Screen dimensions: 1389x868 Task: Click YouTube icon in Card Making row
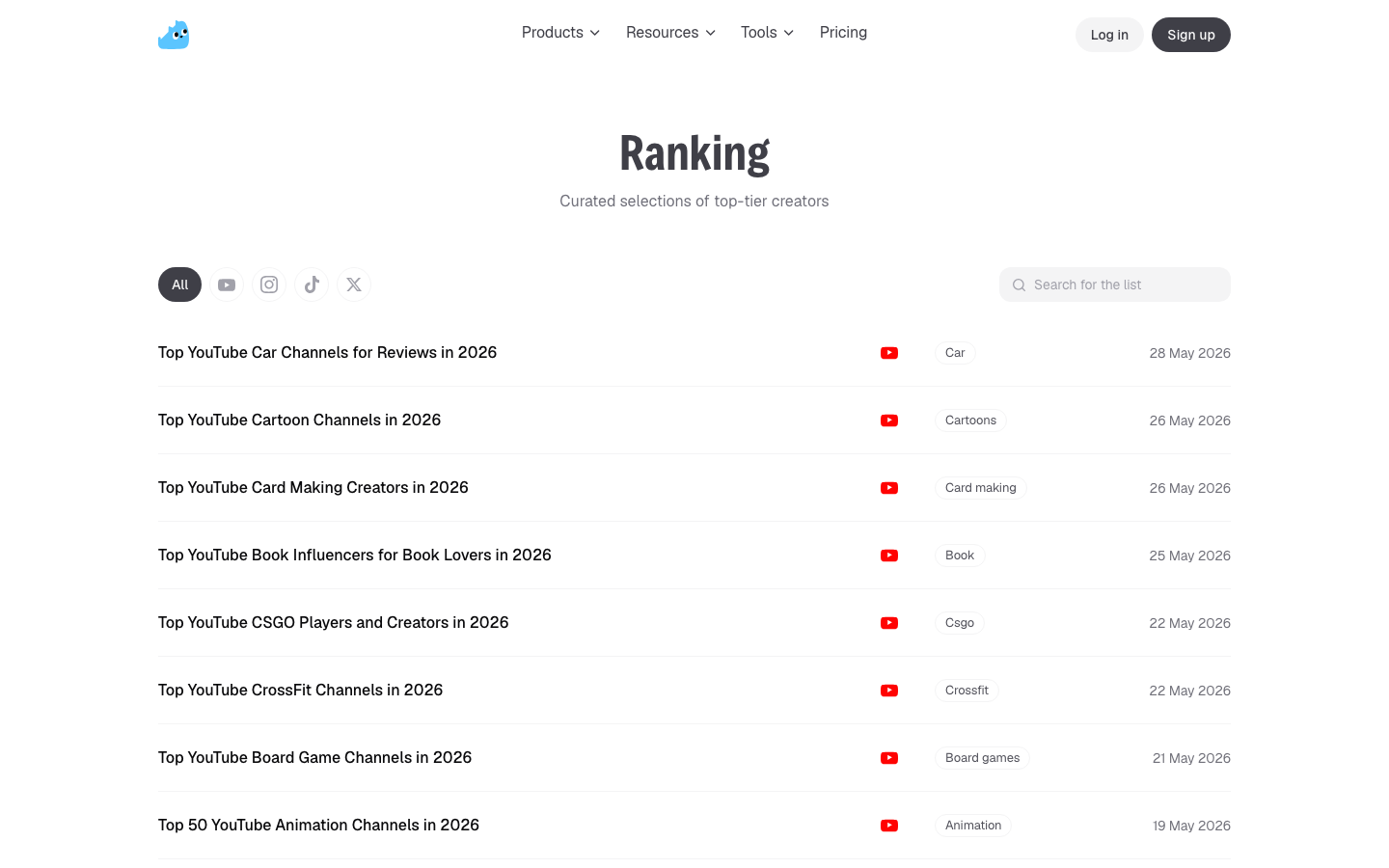pyautogui.click(x=889, y=488)
